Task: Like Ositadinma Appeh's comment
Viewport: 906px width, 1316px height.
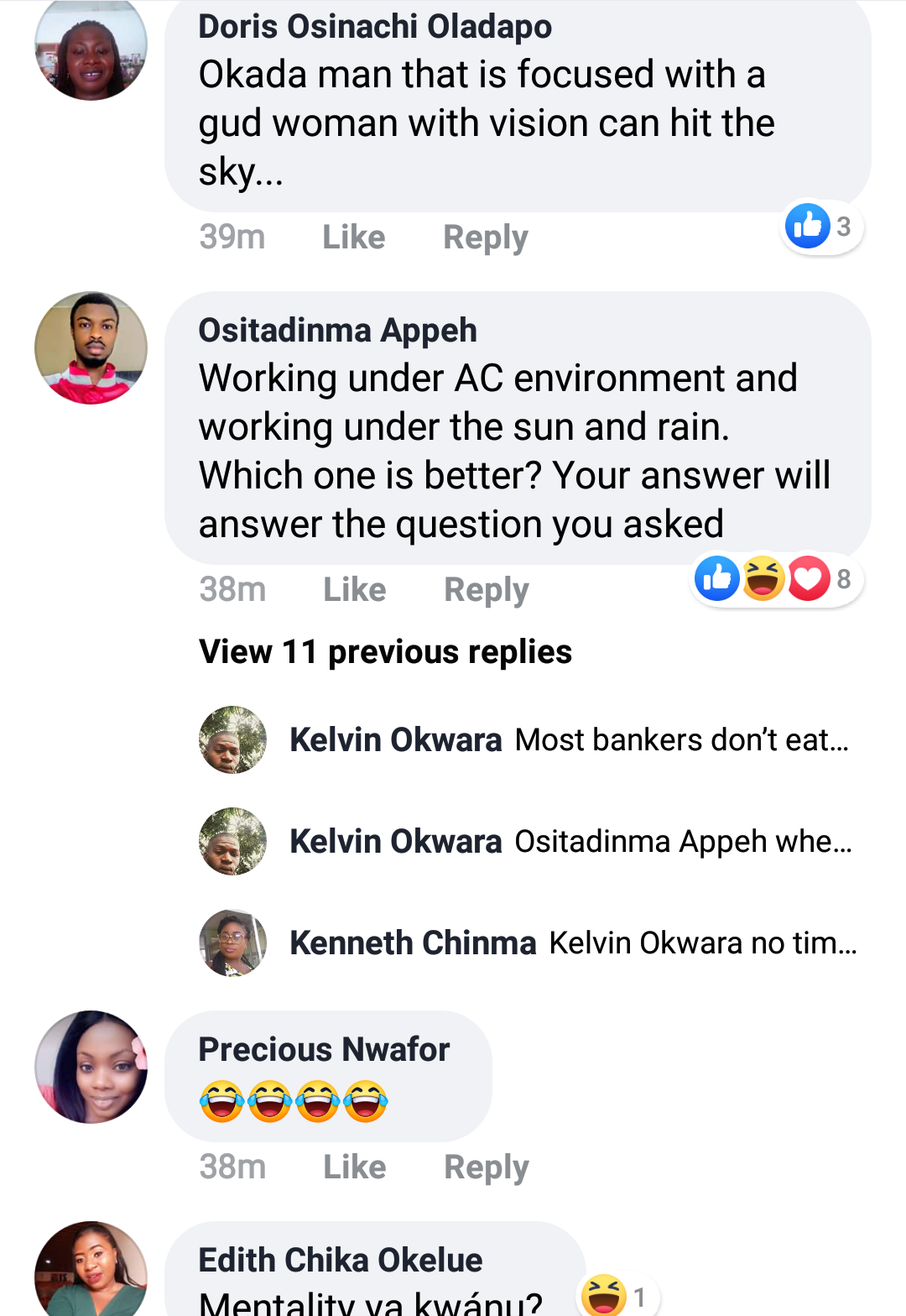Action: click(355, 590)
